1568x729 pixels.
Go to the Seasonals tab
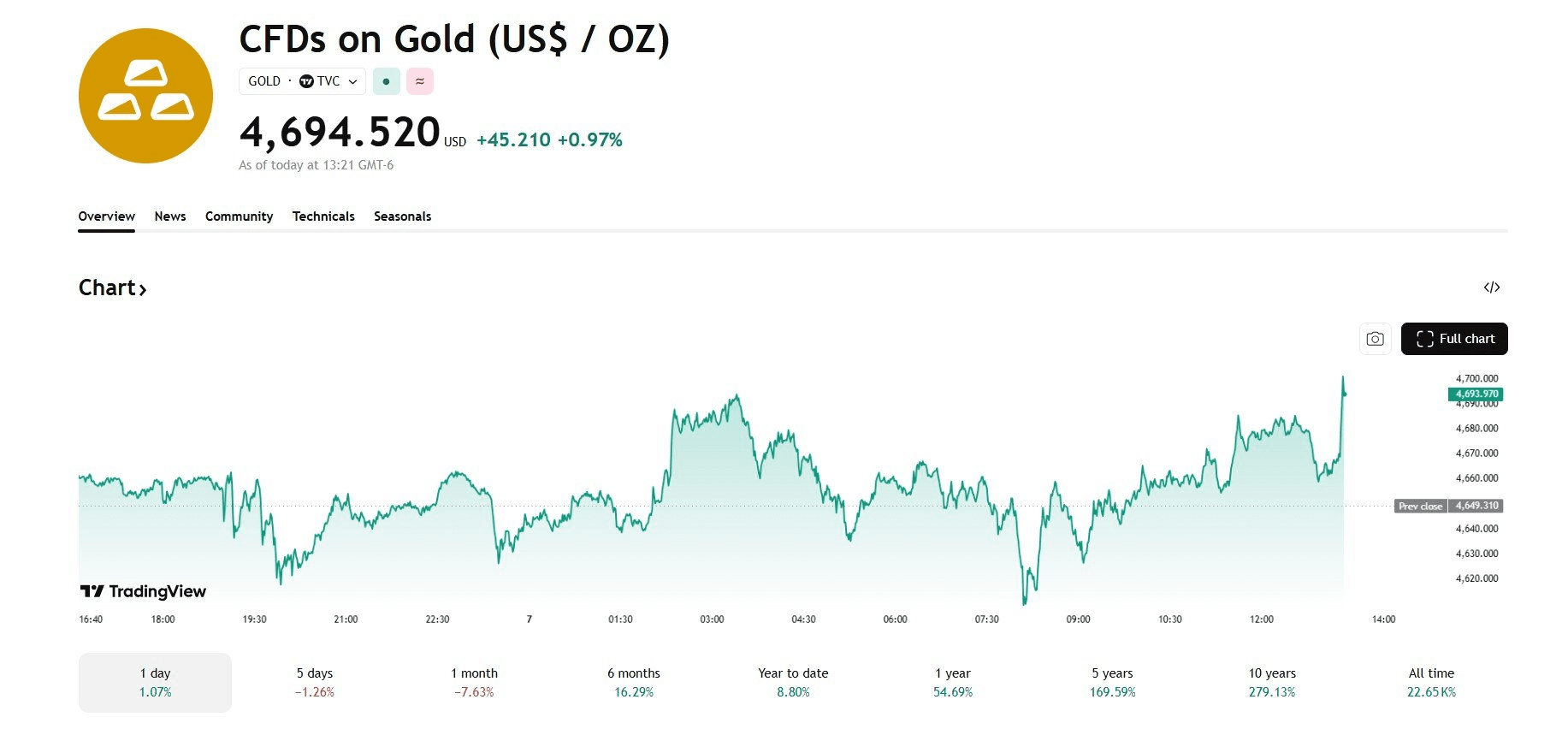tap(402, 216)
